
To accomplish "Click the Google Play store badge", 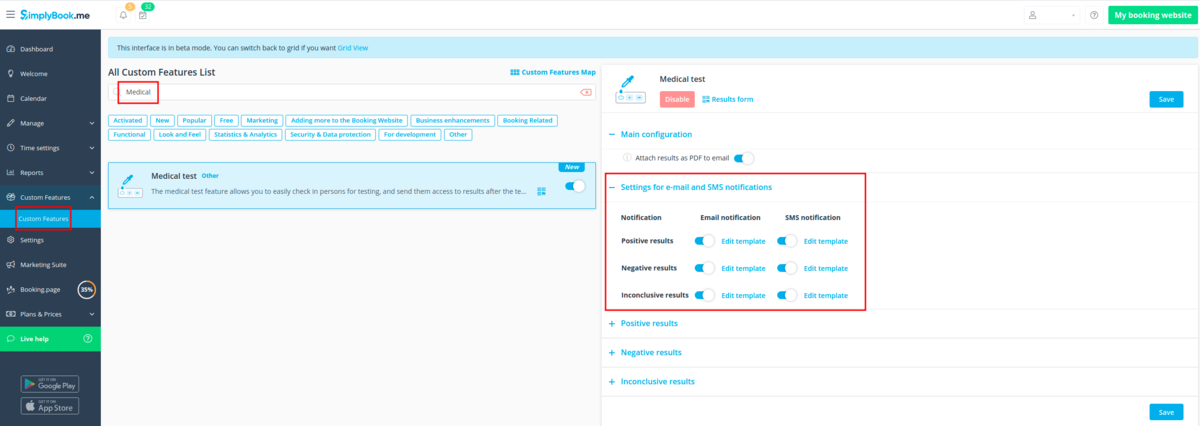I will [50, 384].
